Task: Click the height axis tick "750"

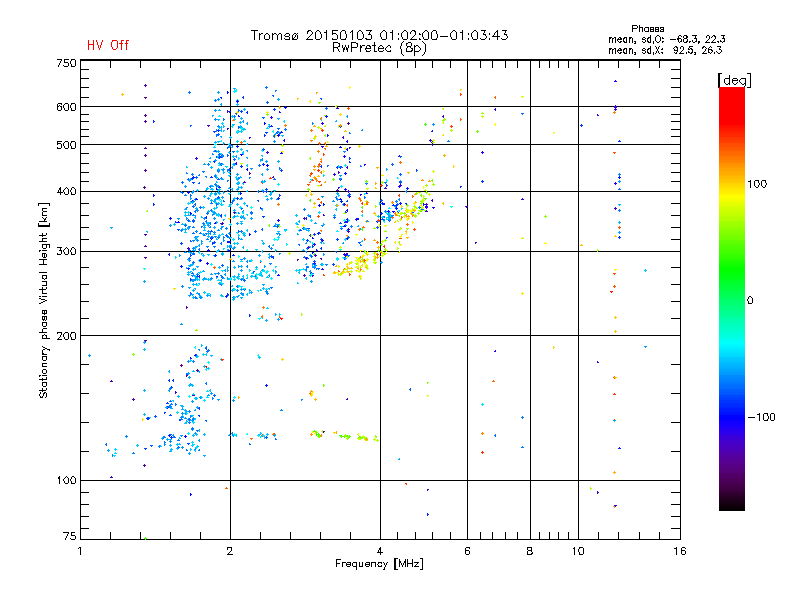Action: click(x=66, y=63)
